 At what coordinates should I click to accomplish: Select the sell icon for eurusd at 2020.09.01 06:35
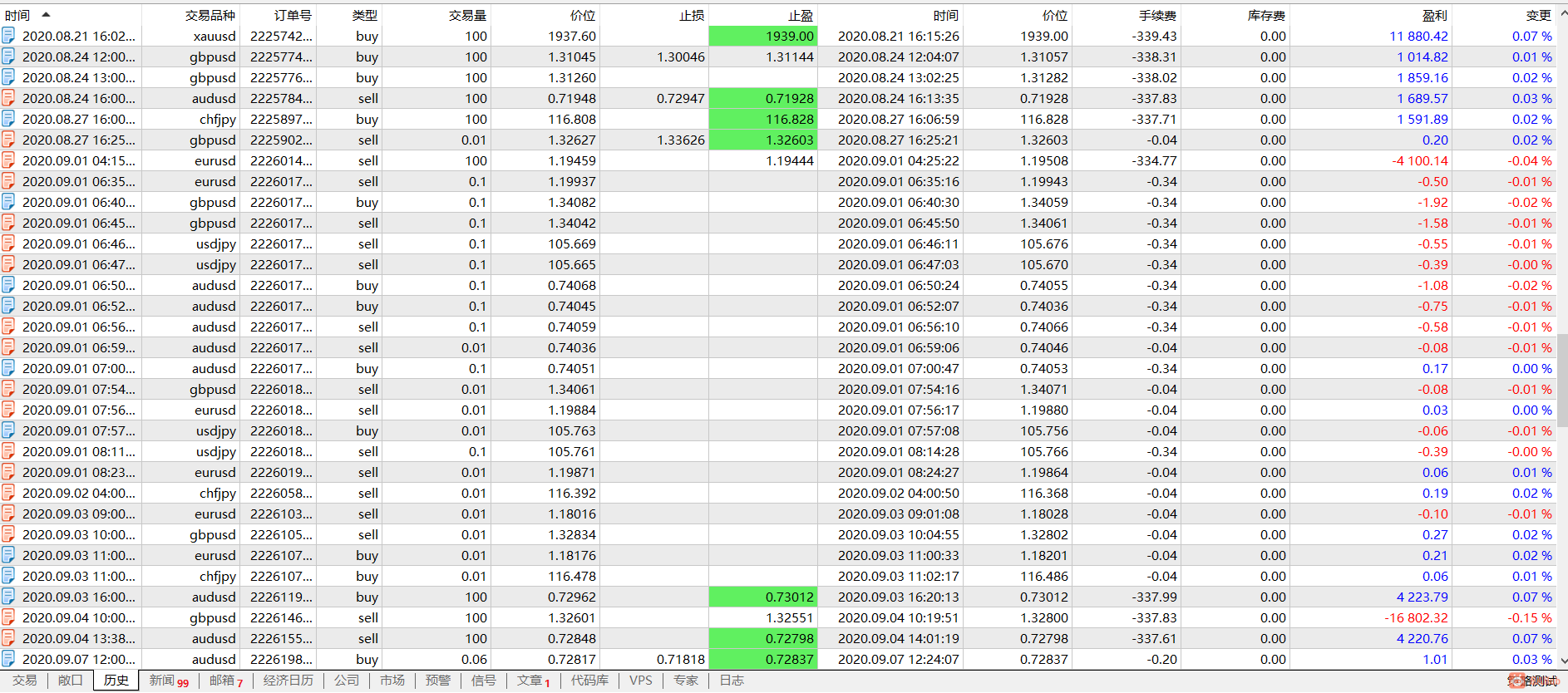tap(8, 181)
